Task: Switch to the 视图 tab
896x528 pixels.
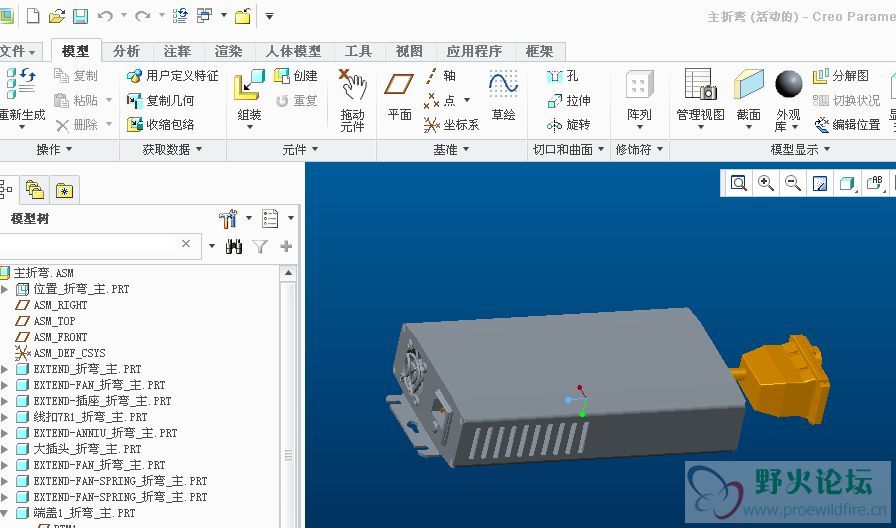Action: 409,51
